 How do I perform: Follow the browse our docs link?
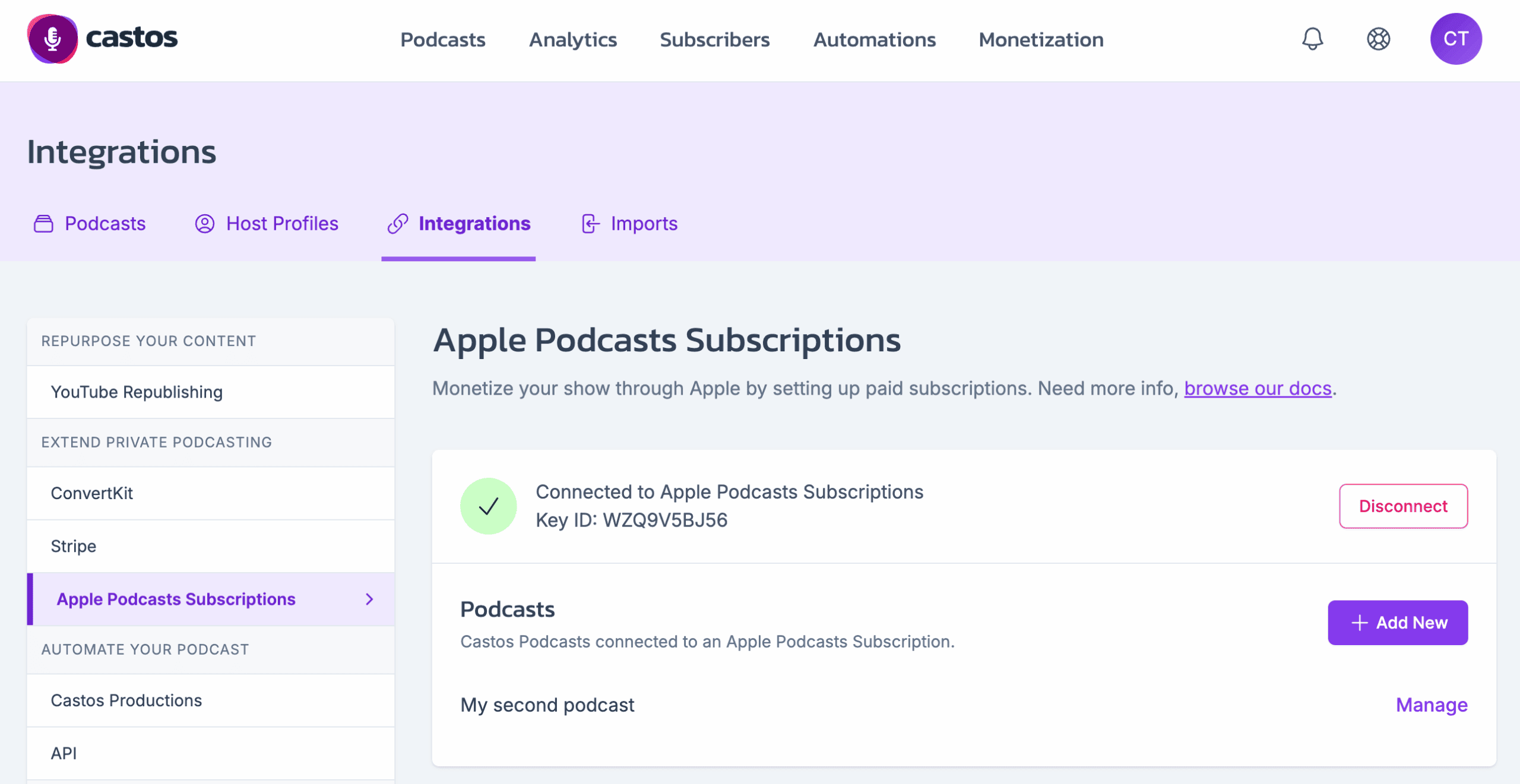click(1258, 388)
